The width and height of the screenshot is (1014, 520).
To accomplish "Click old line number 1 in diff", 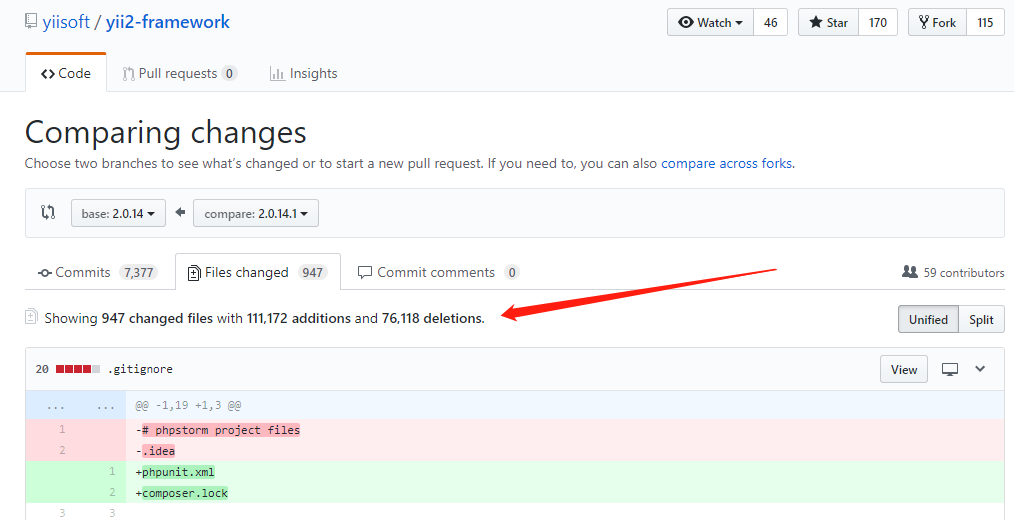I will 62,429.
